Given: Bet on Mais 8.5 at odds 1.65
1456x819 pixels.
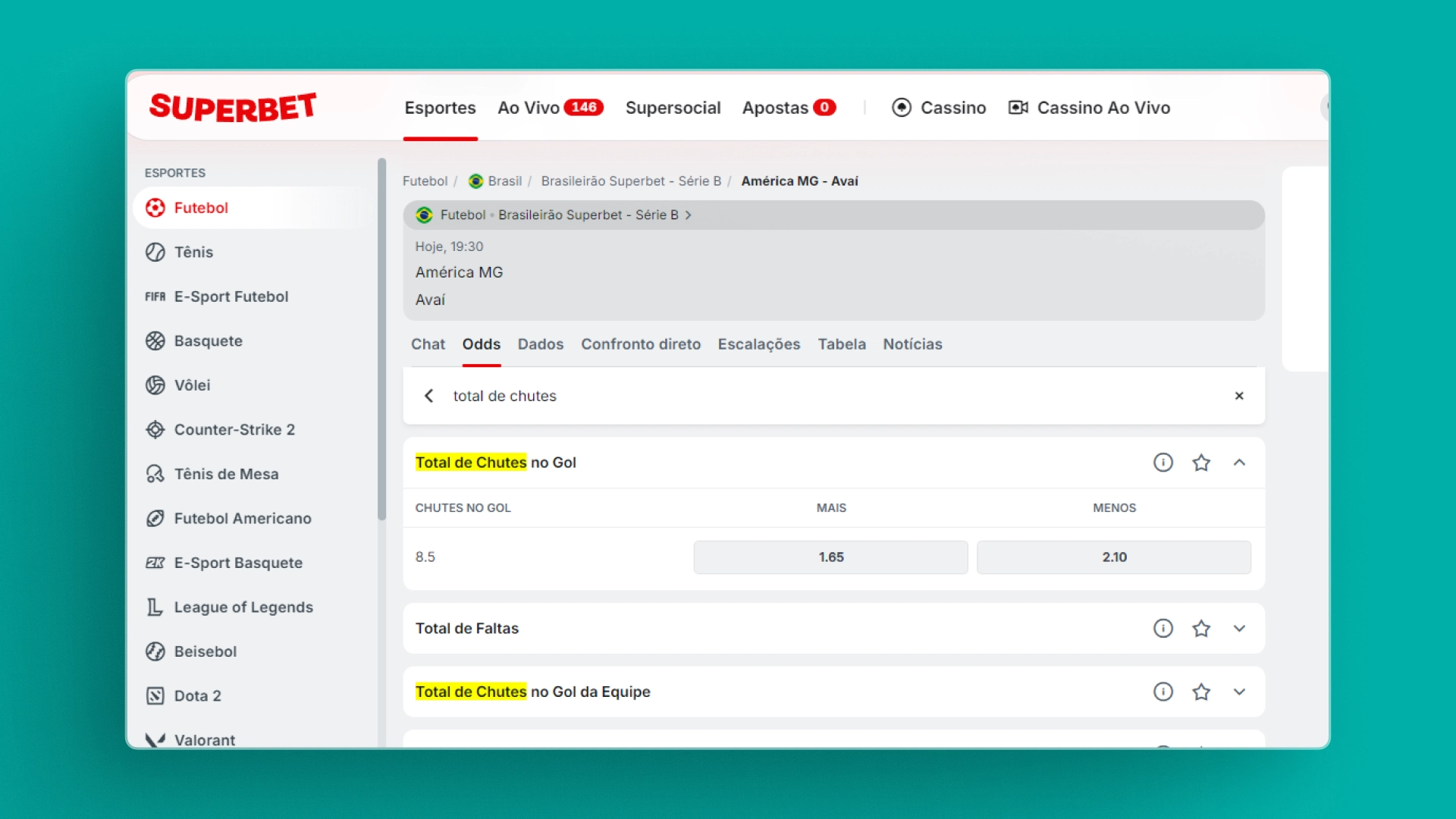Looking at the screenshot, I should point(830,557).
